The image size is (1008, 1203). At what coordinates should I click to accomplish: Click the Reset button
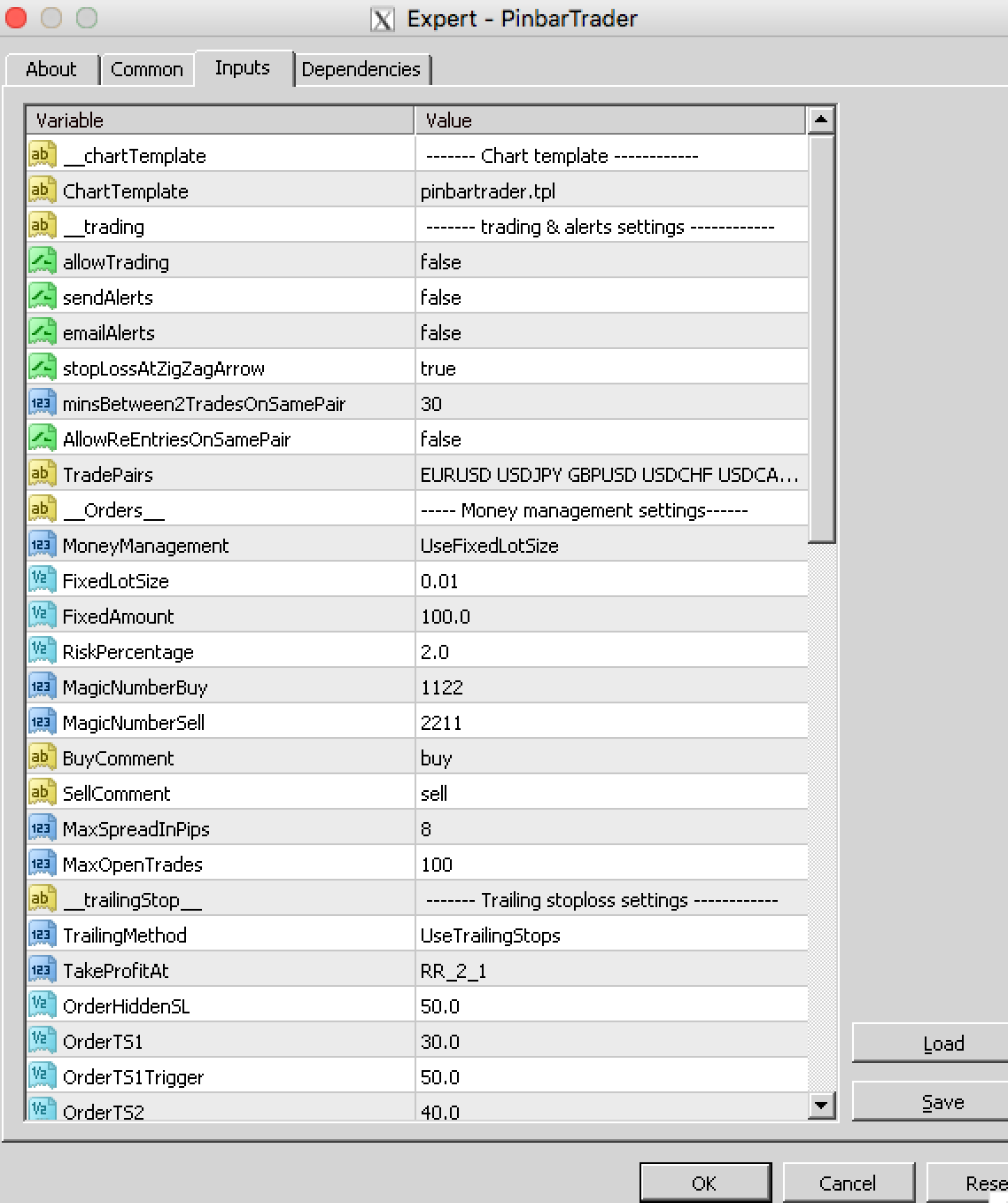968,1183
